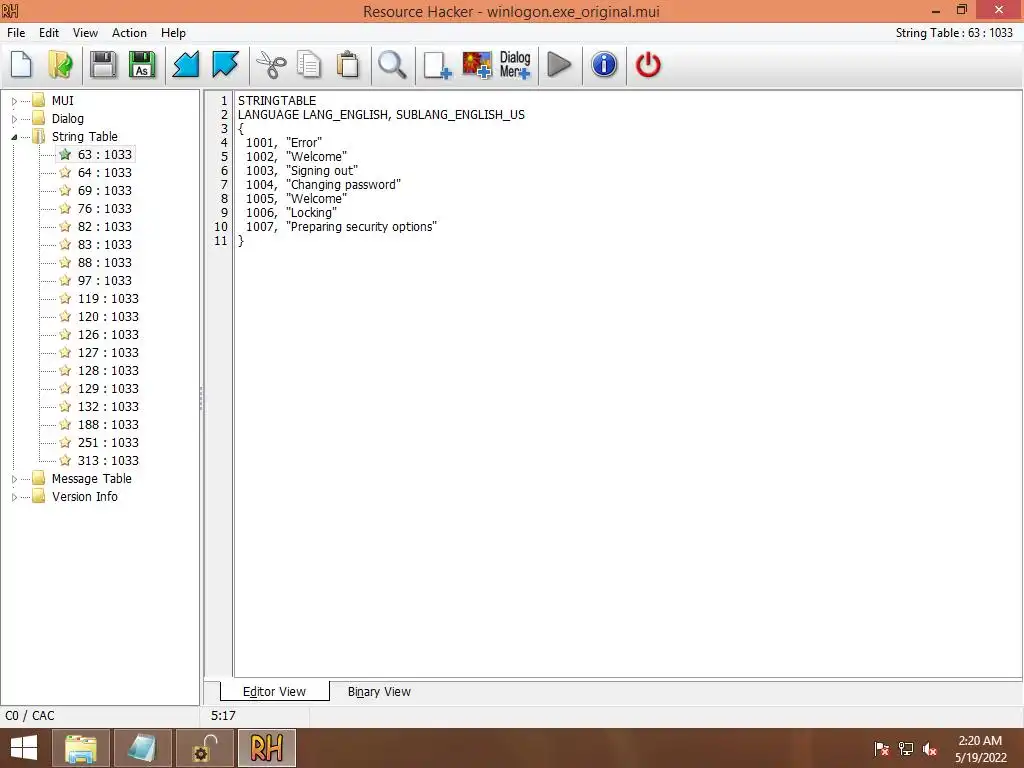Cut with the scissors icon
The width and height of the screenshot is (1024, 768).
pos(270,65)
